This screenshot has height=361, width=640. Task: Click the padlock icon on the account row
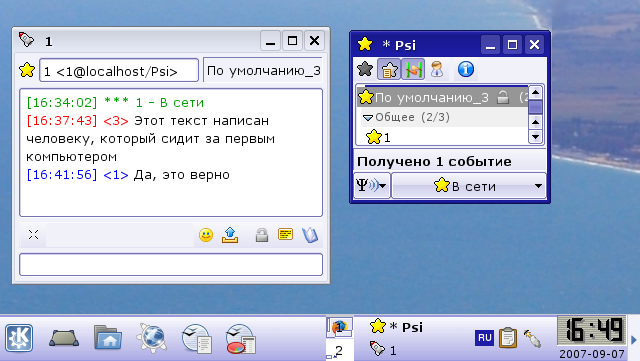point(503,97)
